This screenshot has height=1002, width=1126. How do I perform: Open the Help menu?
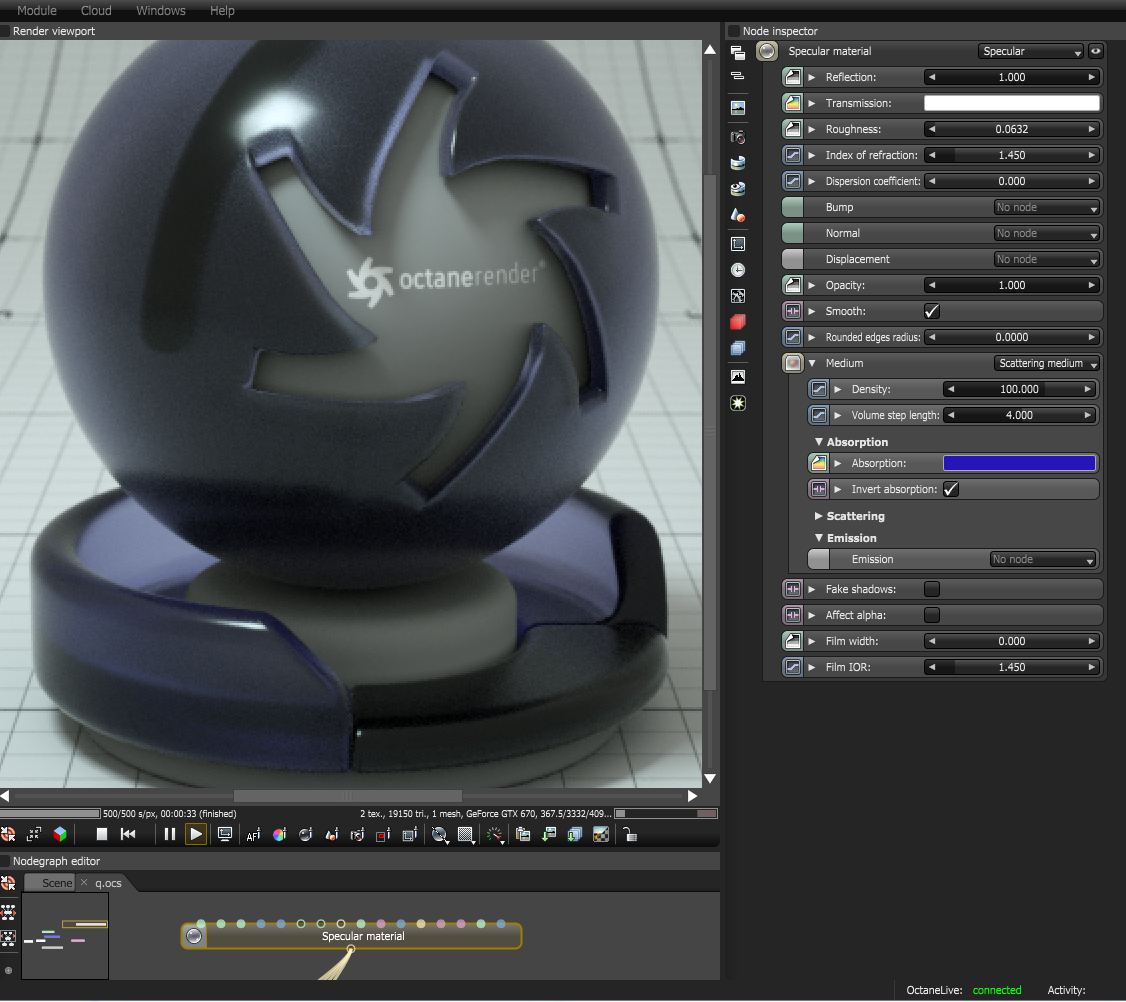click(222, 11)
